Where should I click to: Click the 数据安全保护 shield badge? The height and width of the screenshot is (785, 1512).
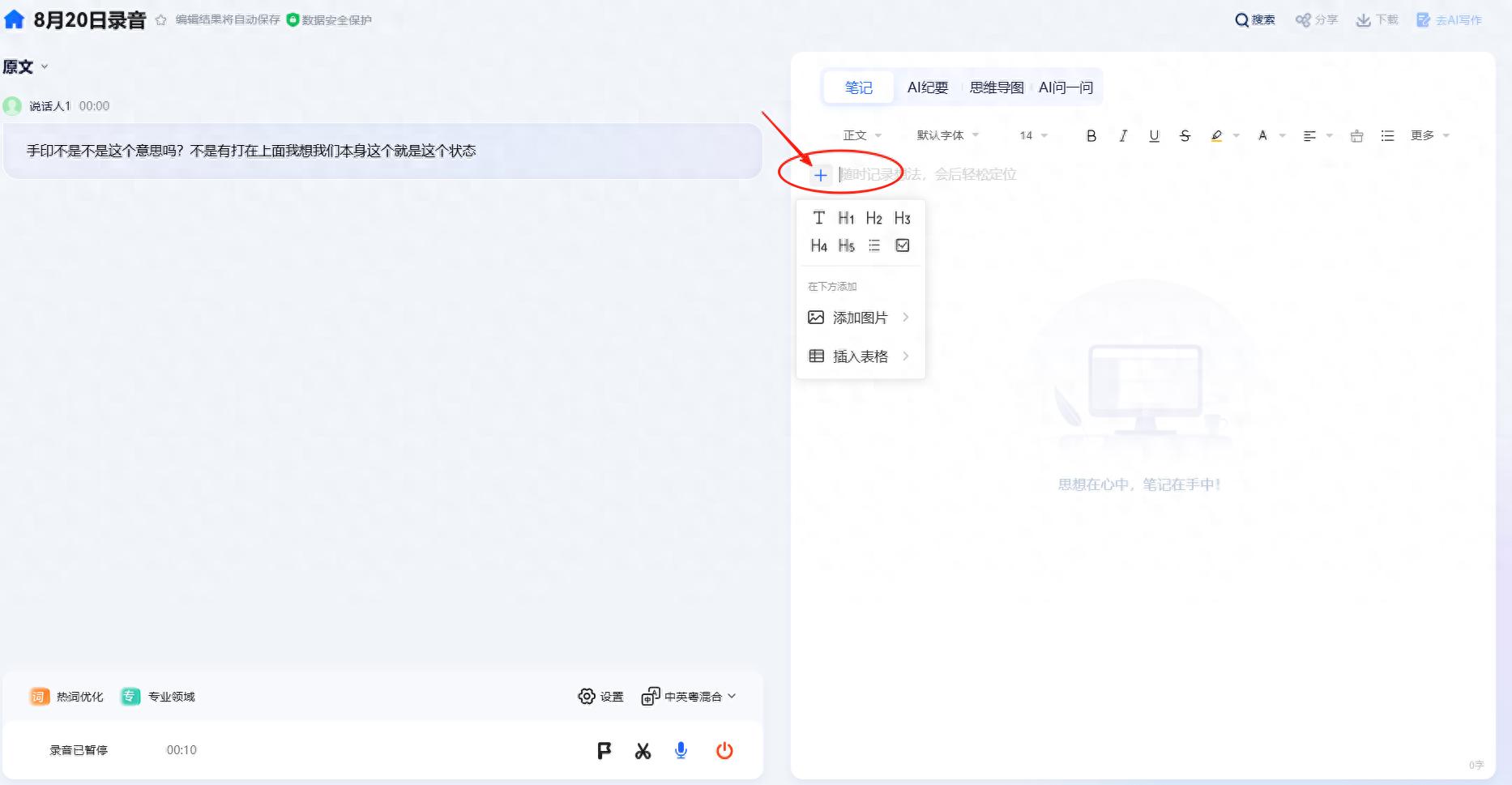[329, 20]
